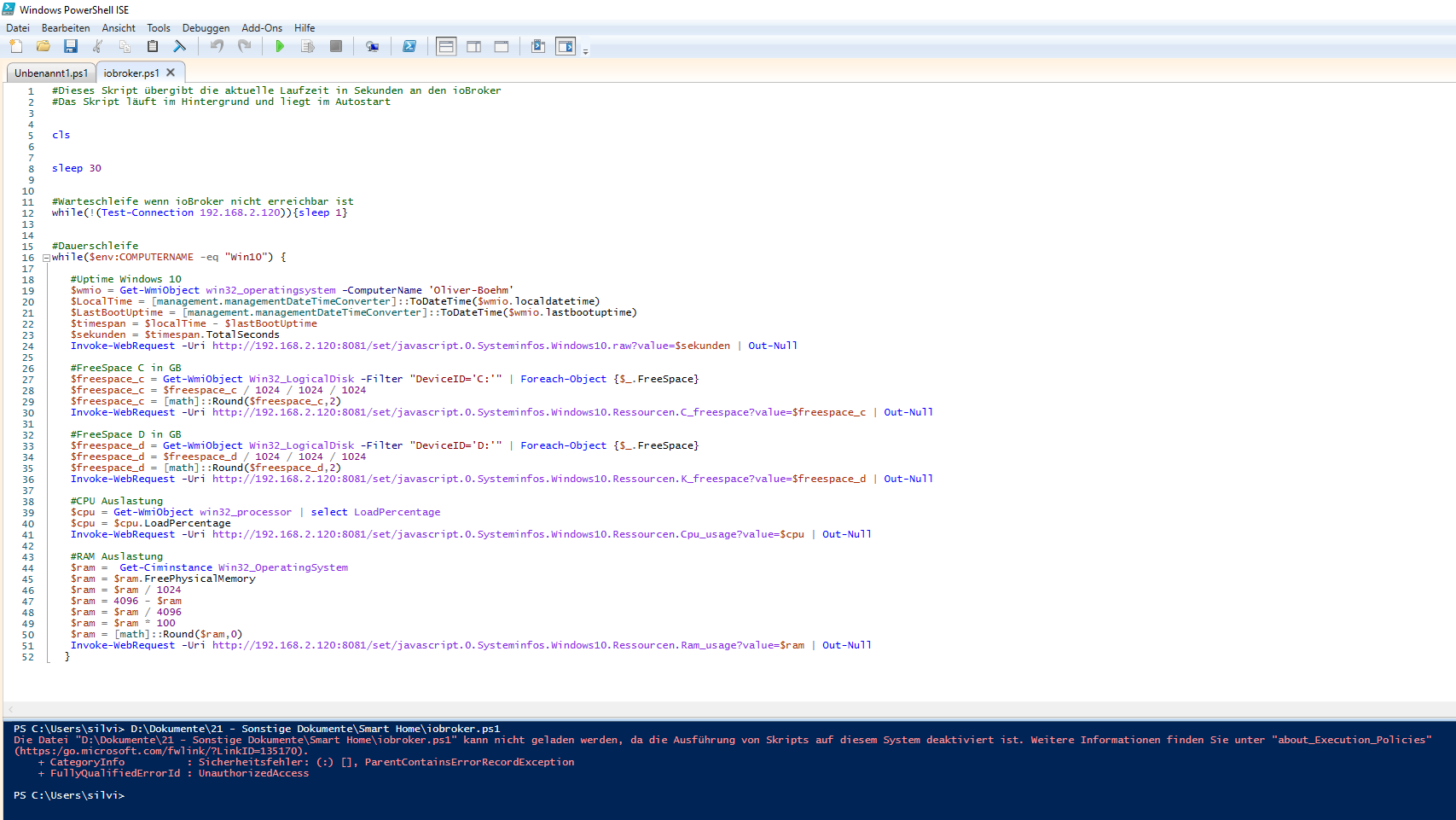Open the Datei menu
The width and height of the screenshot is (1456, 820).
pyautogui.click(x=18, y=28)
